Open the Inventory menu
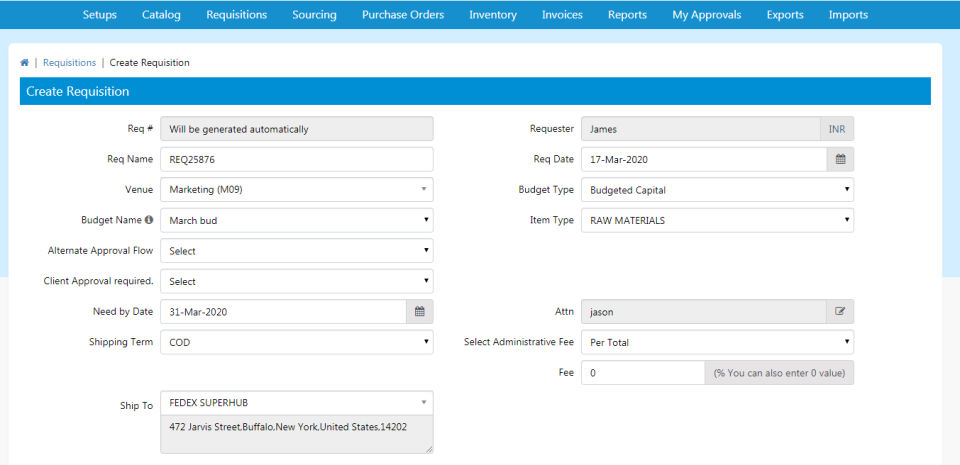Viewport: 960px width, 465px height. 493,15
